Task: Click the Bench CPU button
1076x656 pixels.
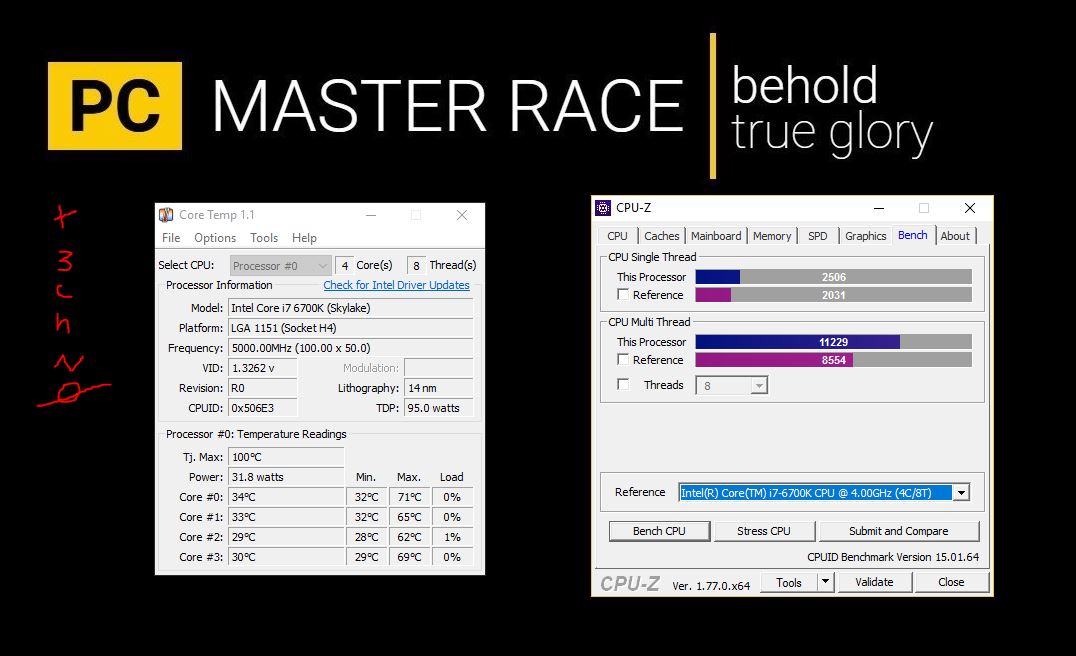Action: [x=659, y=531]
